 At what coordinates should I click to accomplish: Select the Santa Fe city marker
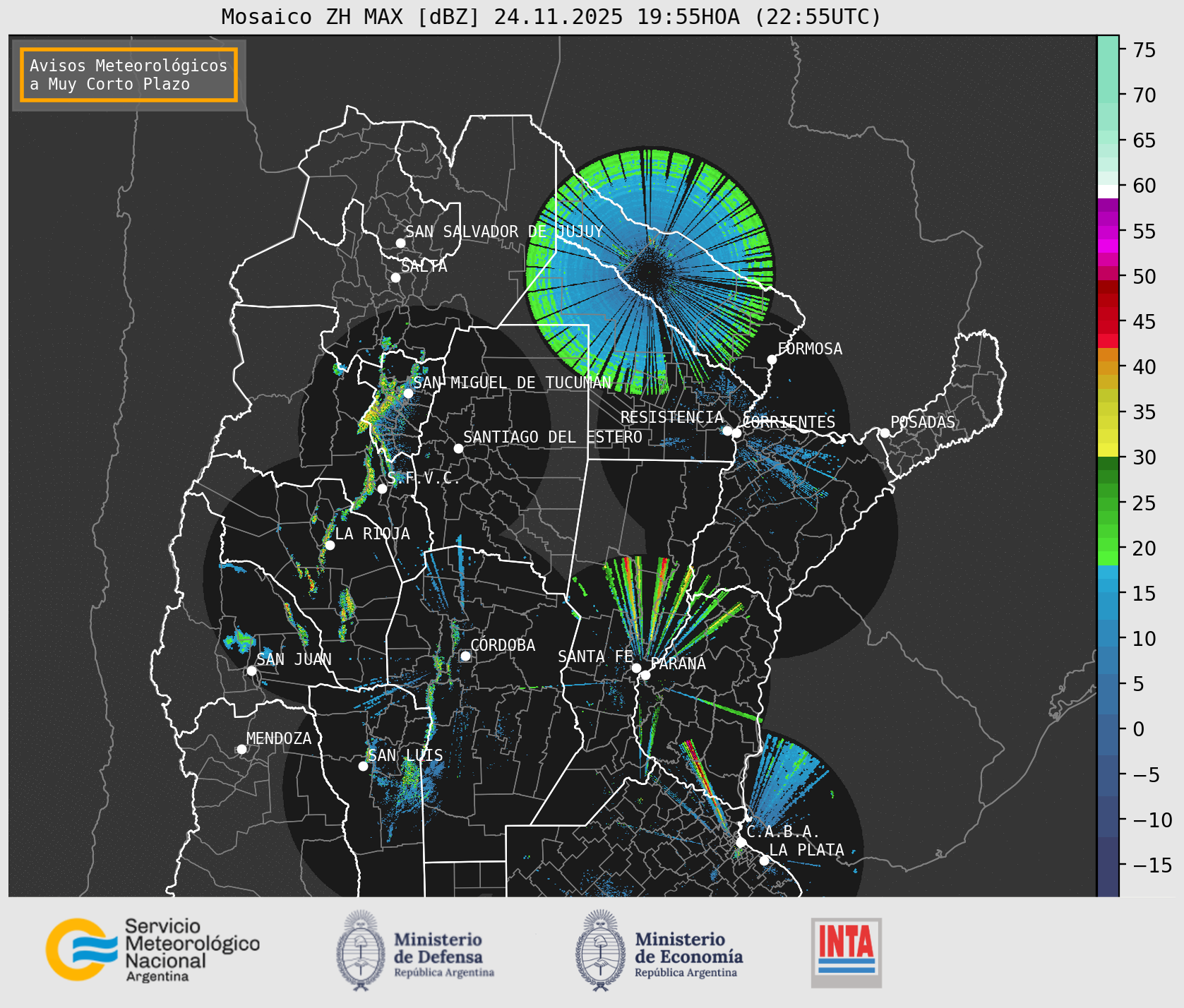636,668
